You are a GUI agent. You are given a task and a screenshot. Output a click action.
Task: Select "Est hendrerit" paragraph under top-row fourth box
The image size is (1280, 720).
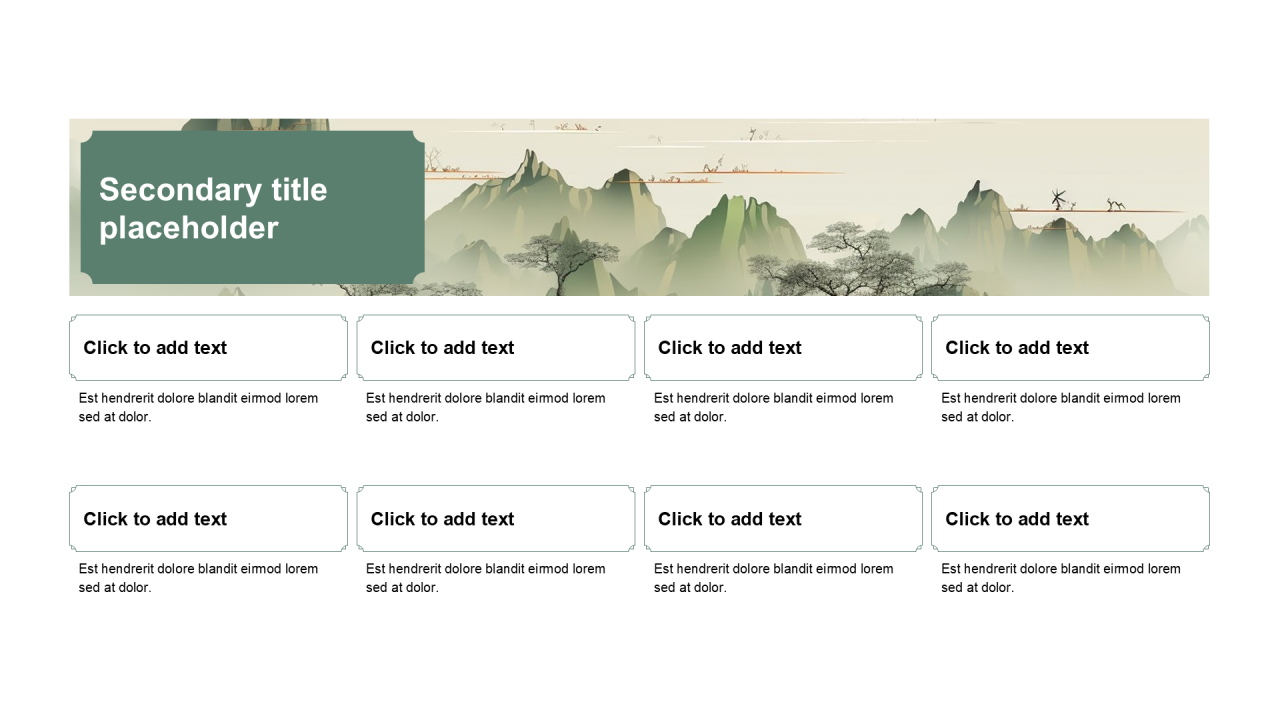(x=1061, y=407)
